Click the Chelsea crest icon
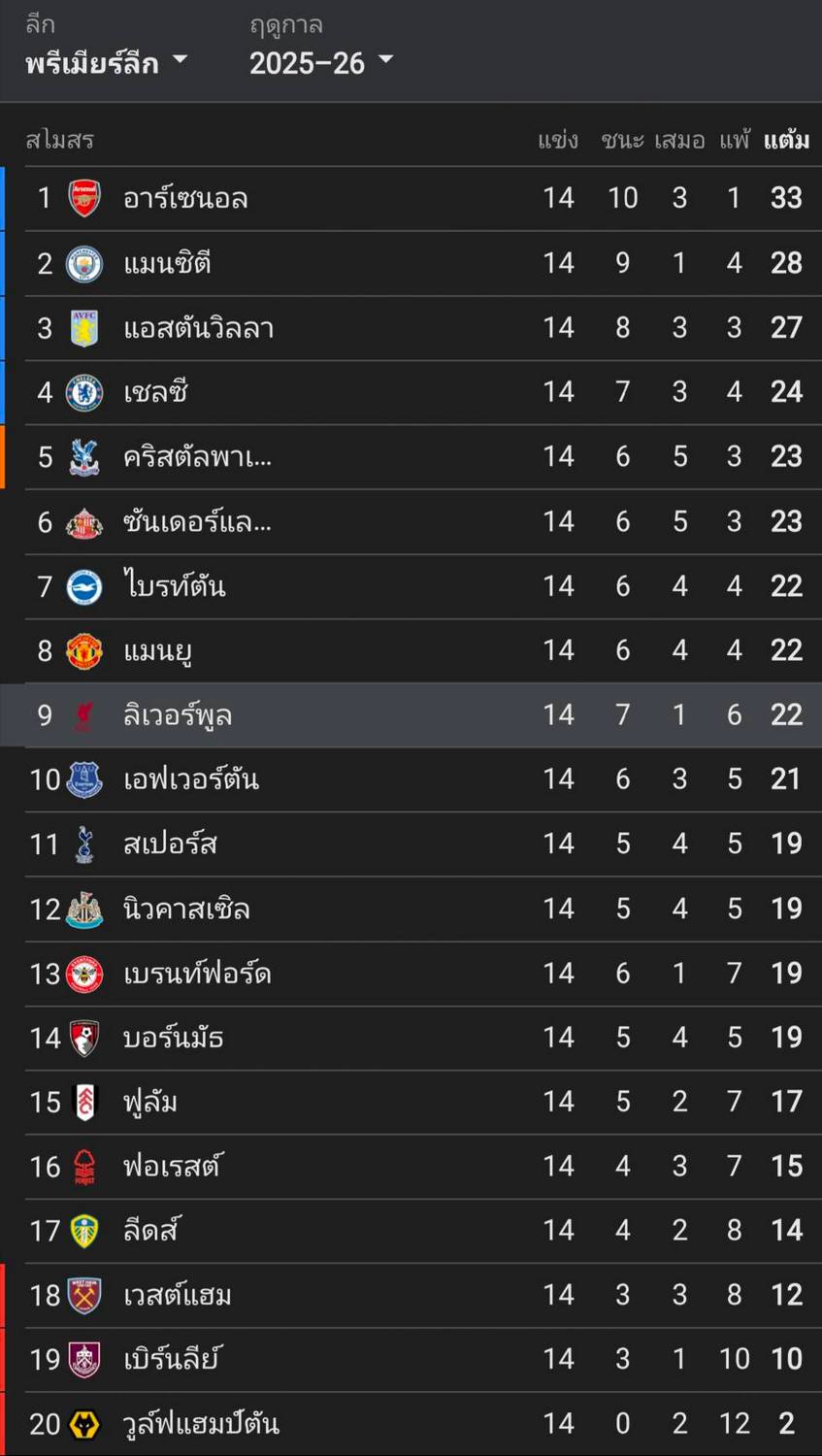The width and height of the screenshot is (822, 1456). 84,392
